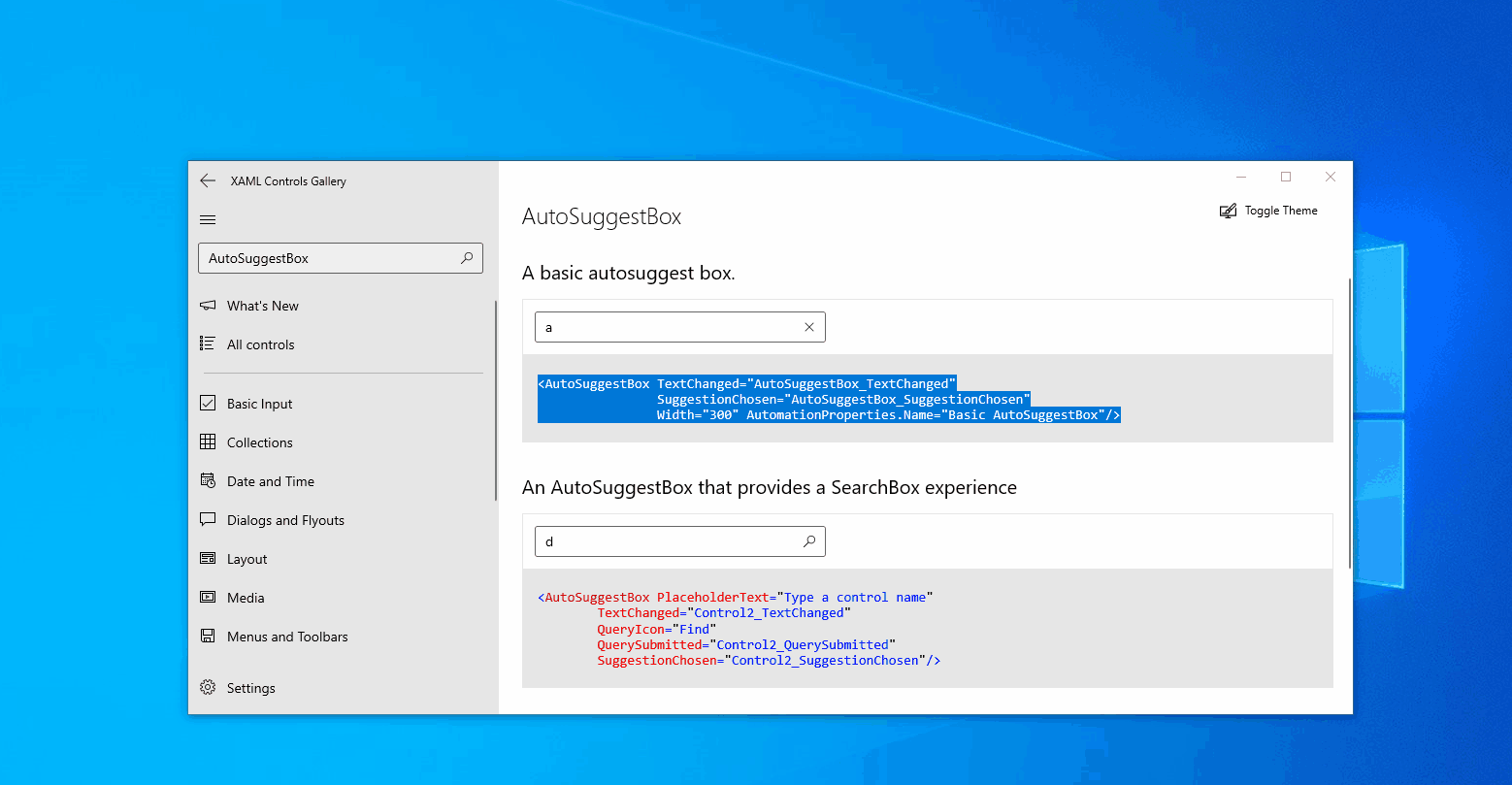Click the AutoSuggestBox page title
1512x785 pixels.
(602, 216)
